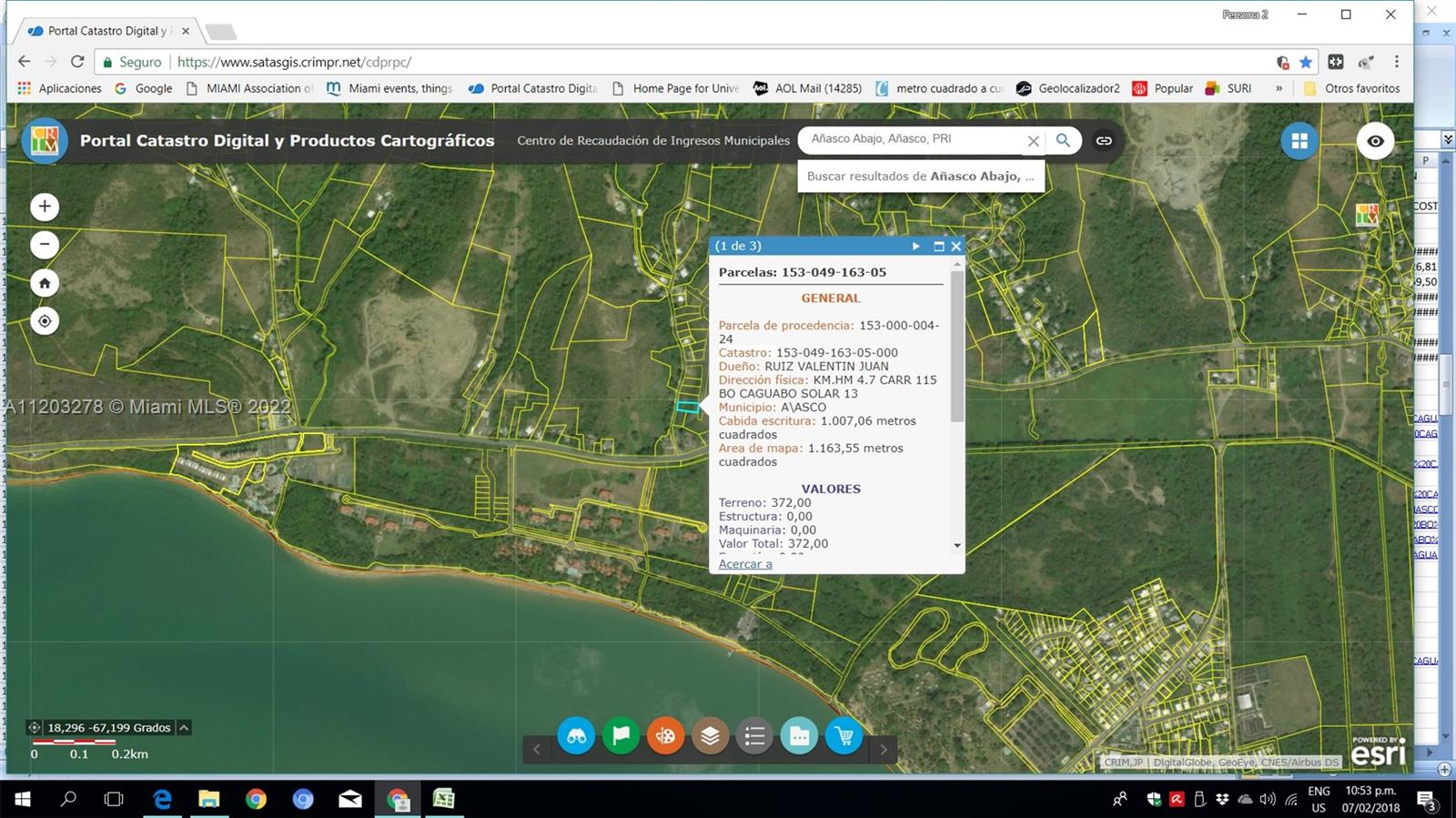
Task: Open File Explorer from taskbar
Action: (x=209, y=799)
